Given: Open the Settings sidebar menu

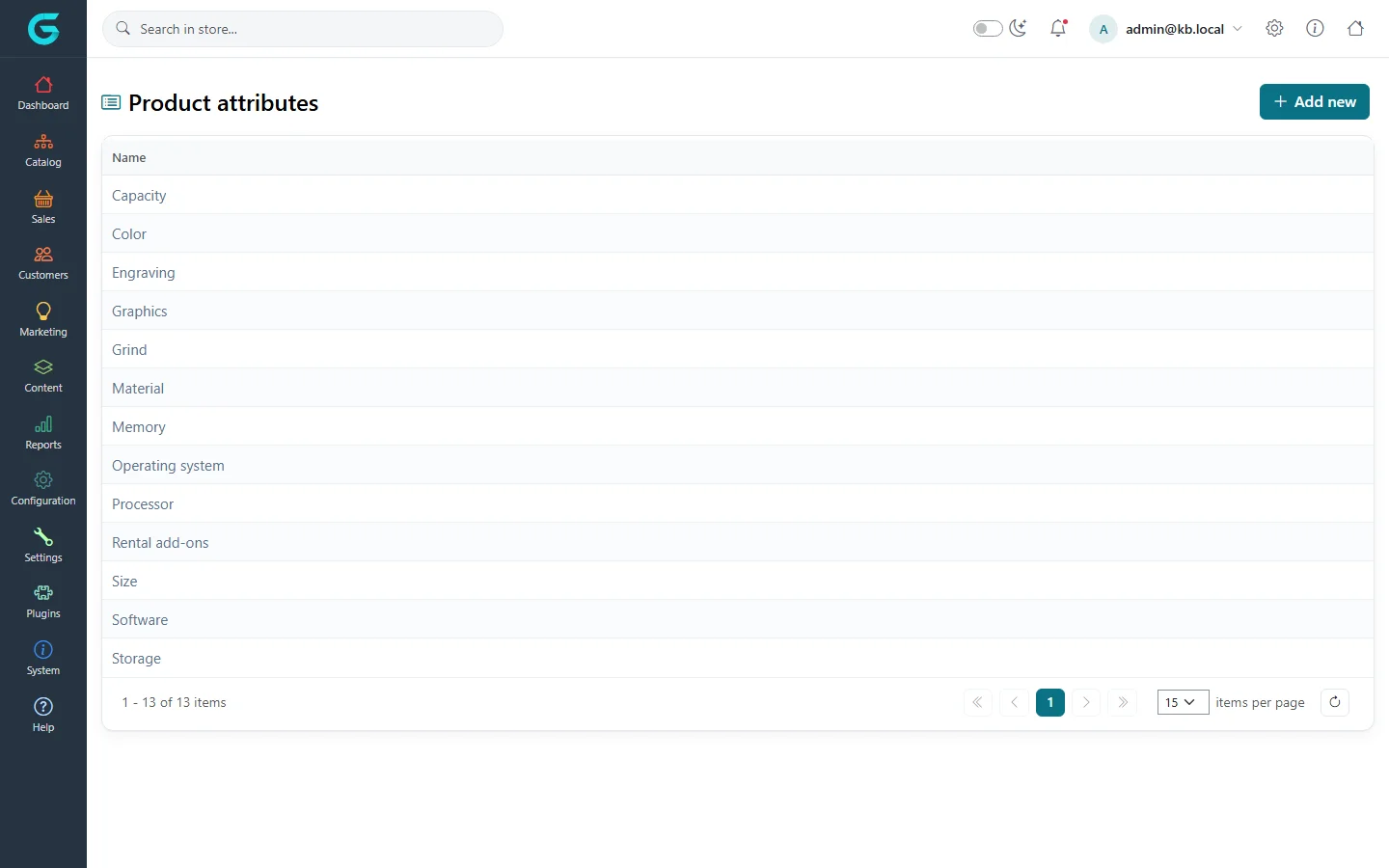Looking at the screenshot, I should click(43, 546).
